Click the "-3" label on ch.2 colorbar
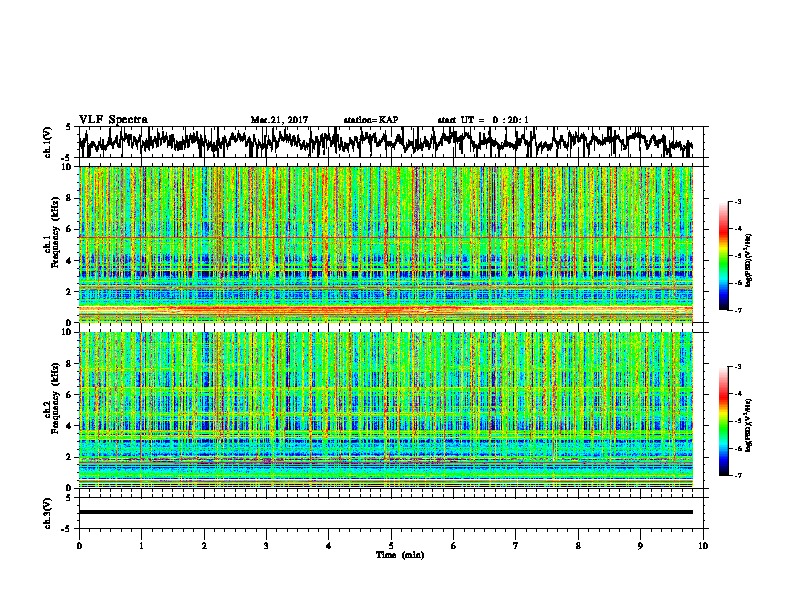This screenshot has height=612, width=792. pyautogui.click(x=737, y=367)
